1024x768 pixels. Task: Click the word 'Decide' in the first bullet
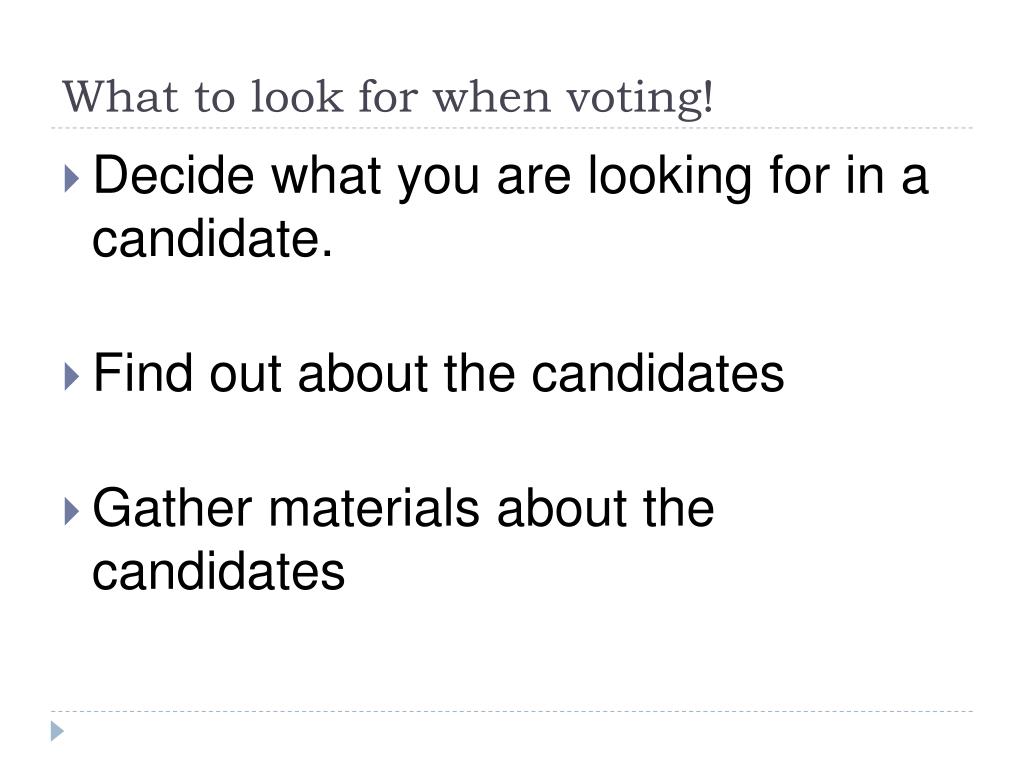click(x=174, y=174)
